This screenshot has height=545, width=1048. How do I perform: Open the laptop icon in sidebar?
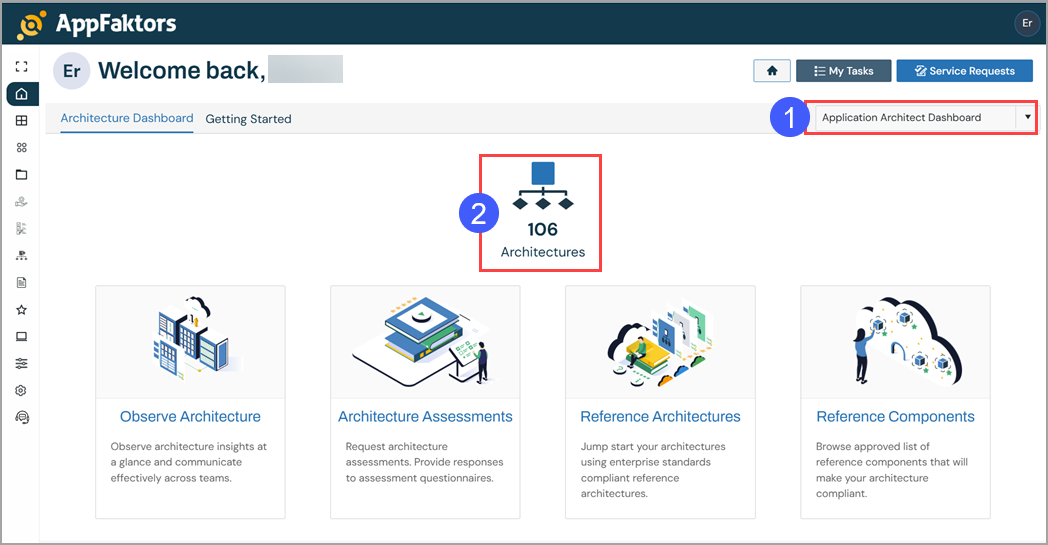(22, 337)
